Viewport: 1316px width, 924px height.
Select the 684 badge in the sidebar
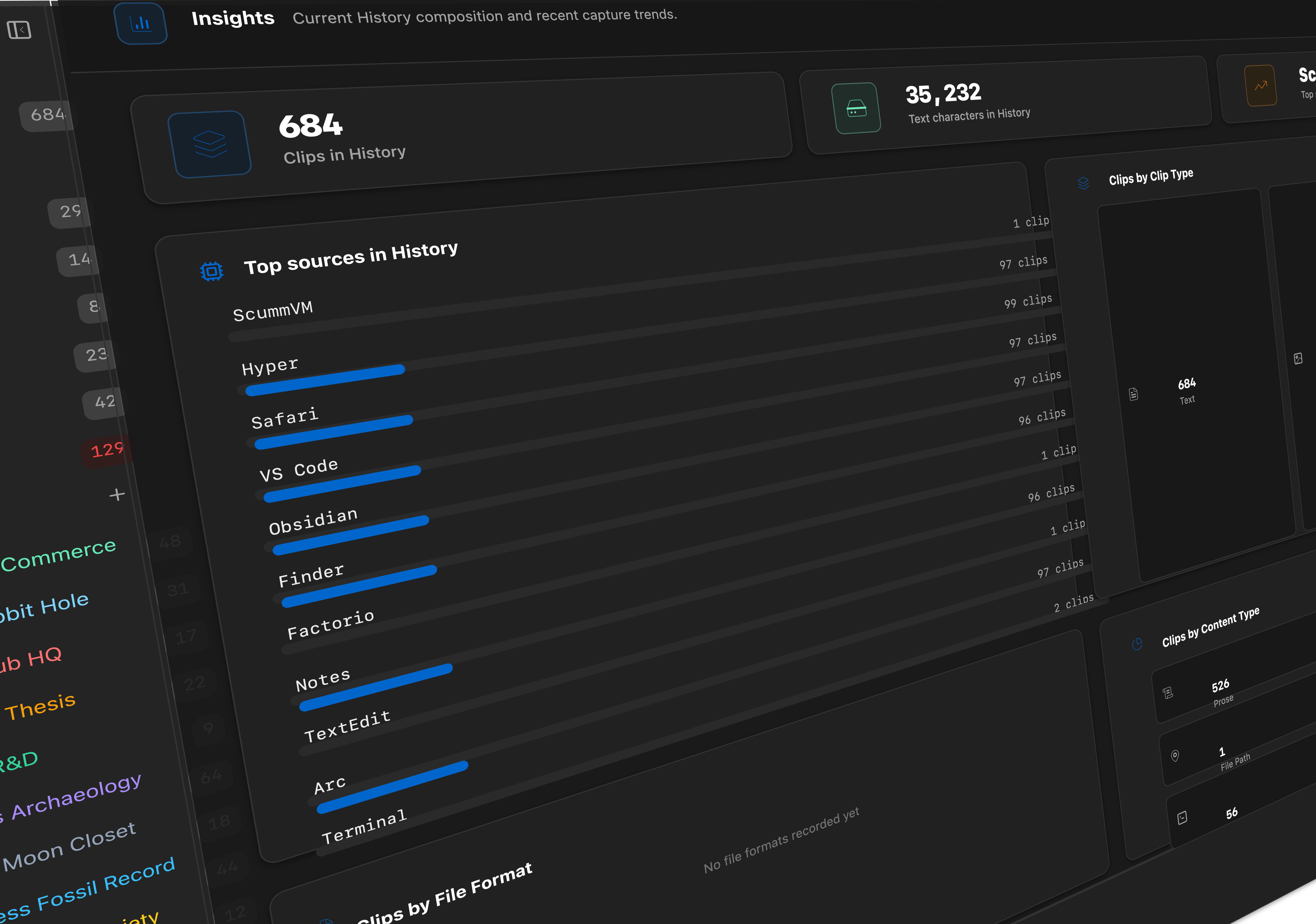pos(47,116)
